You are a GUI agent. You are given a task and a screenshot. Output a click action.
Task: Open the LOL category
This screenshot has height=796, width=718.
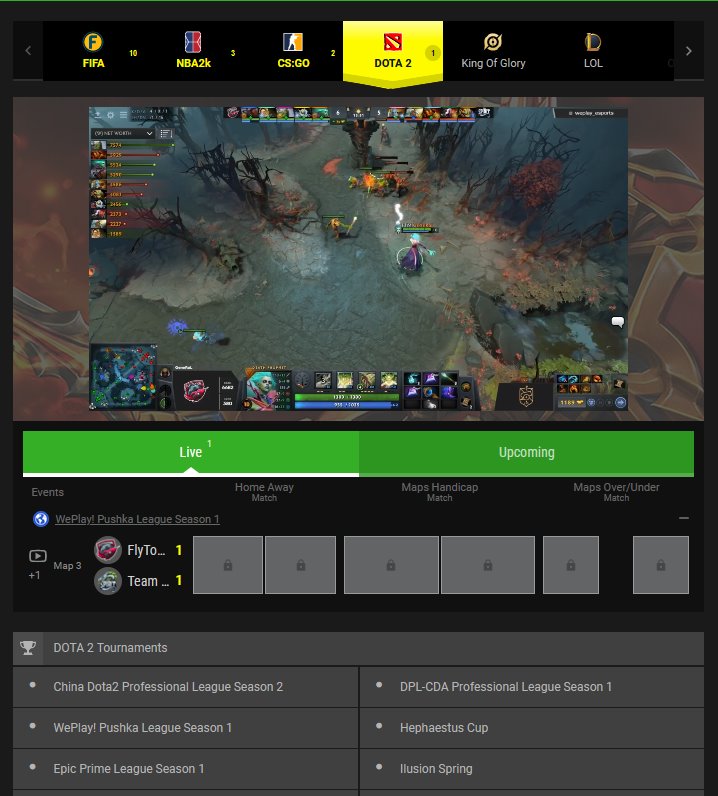point(593,51)
